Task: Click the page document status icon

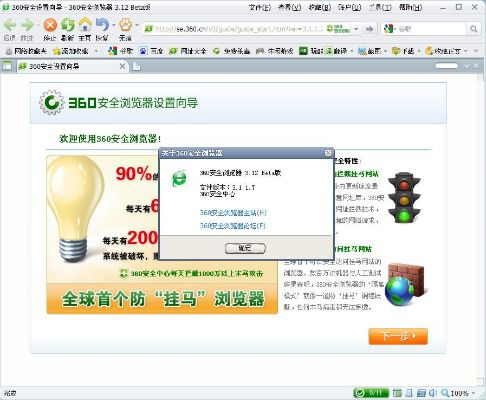Action: 409,393
